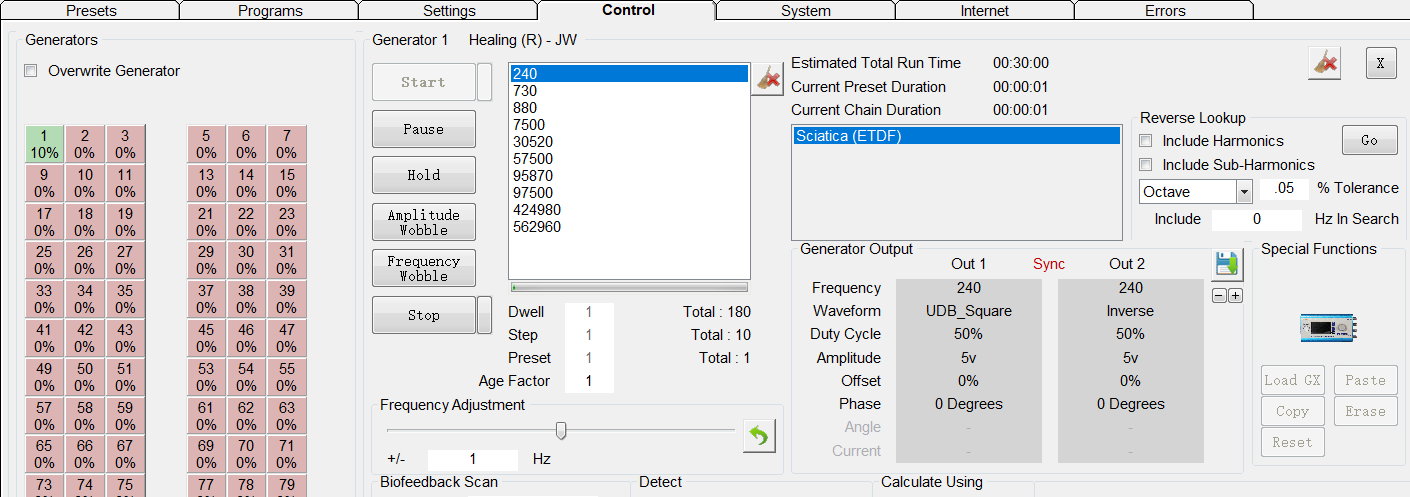Click the generator device icon in Special Functions
The width and height of the screenshot is (1410, 497).
[1328, 327]
